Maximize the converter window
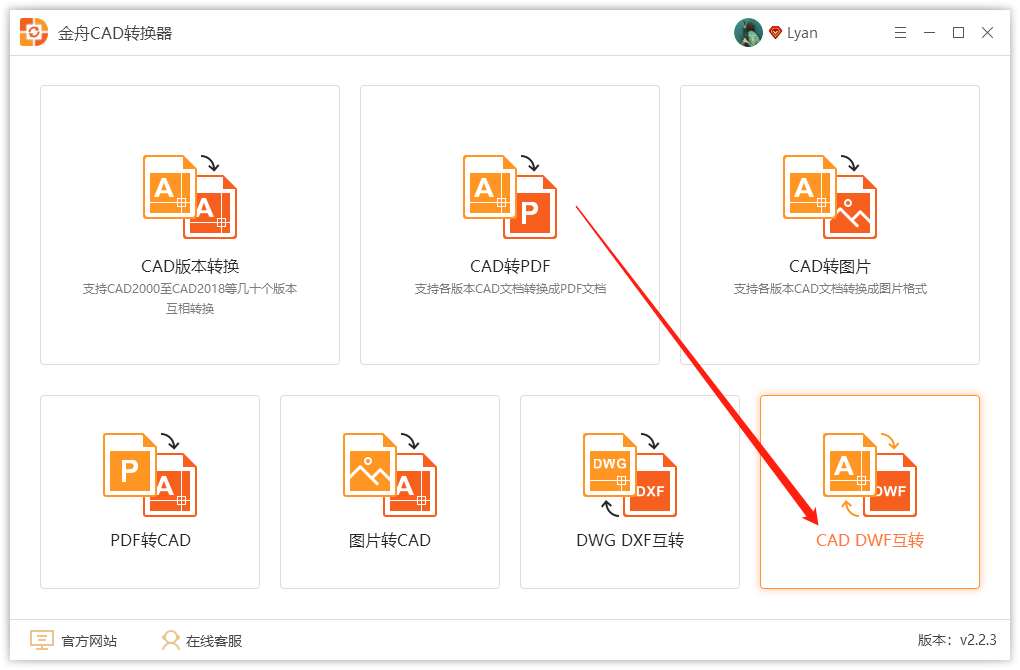1020x670 pixels. coord(958,33)
